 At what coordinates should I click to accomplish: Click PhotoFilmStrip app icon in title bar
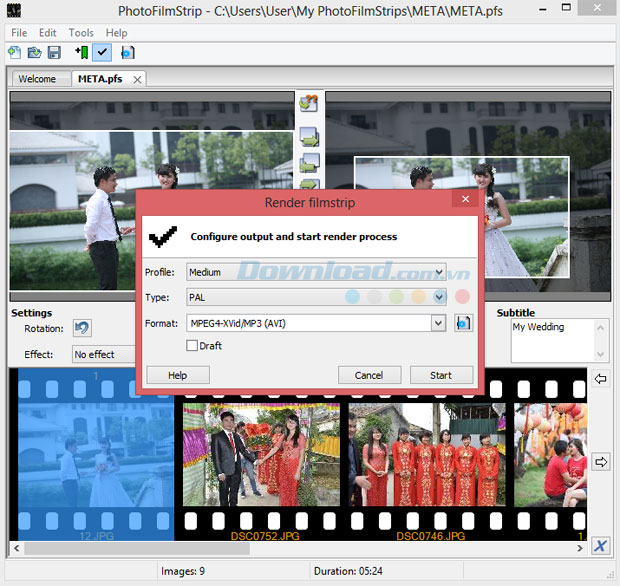14,11
